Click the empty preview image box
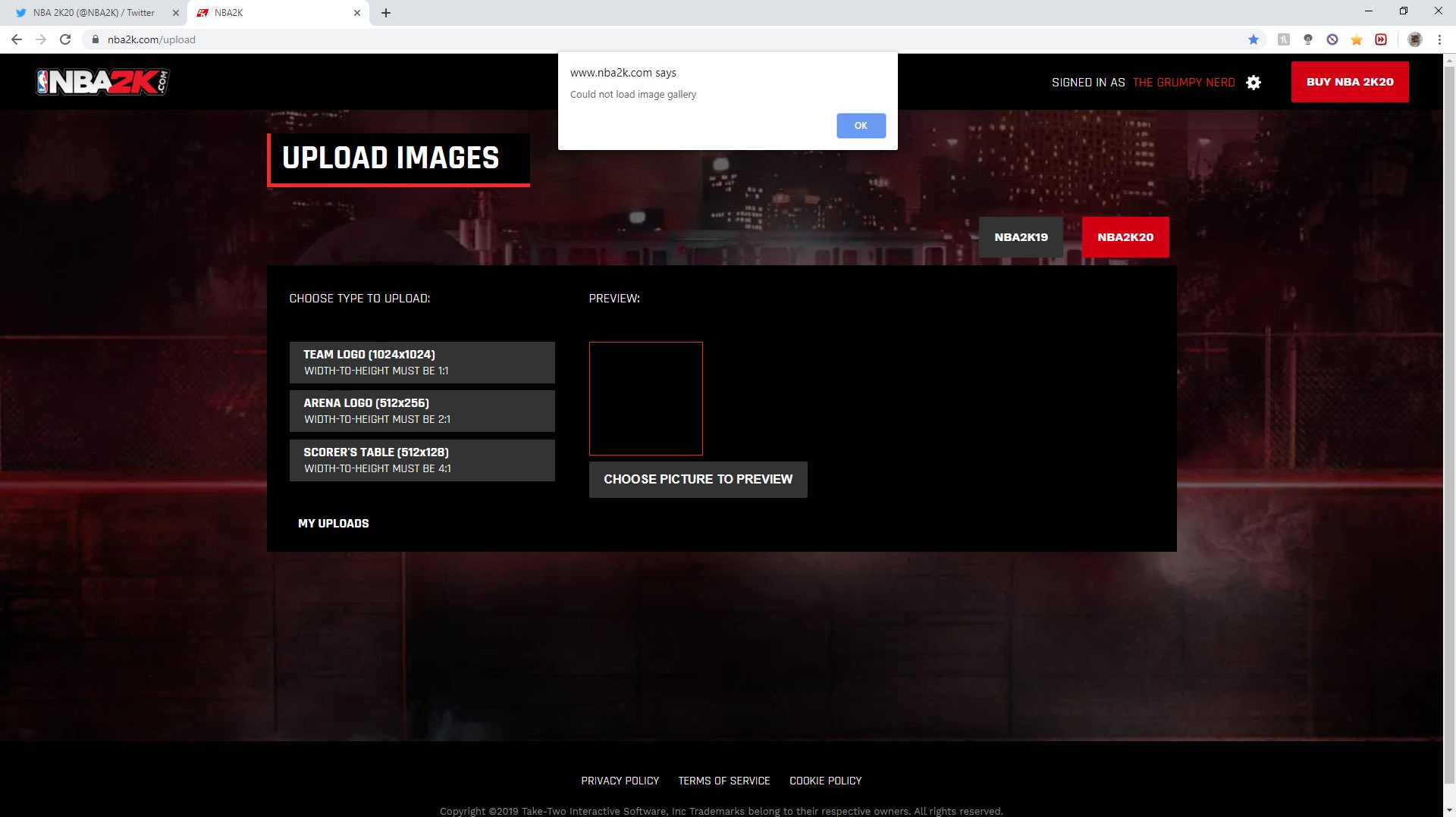The width and height of the screenshot is (1456, 817). pos(646,399)
